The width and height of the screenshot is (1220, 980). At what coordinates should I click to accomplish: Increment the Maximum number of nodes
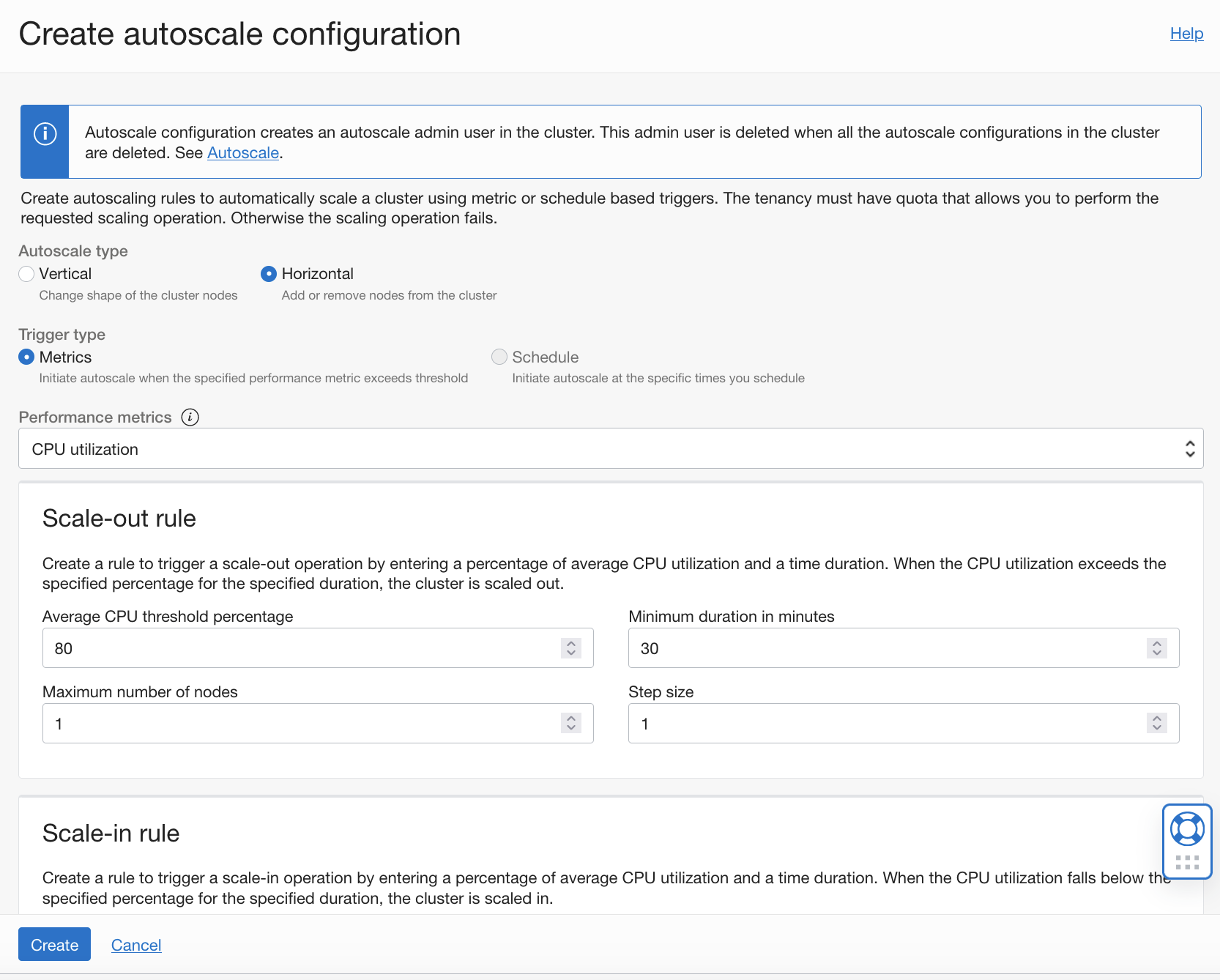[x=570, y=719]
